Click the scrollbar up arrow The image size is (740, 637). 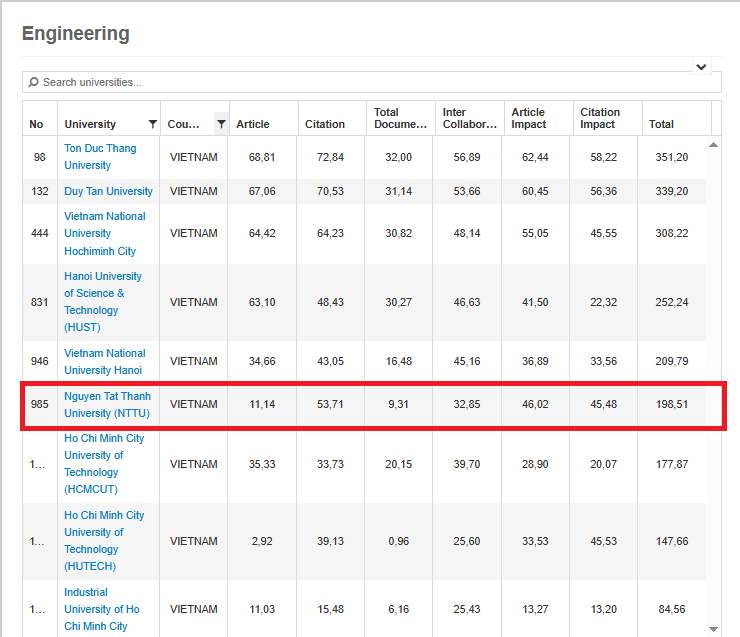[714, 145]
